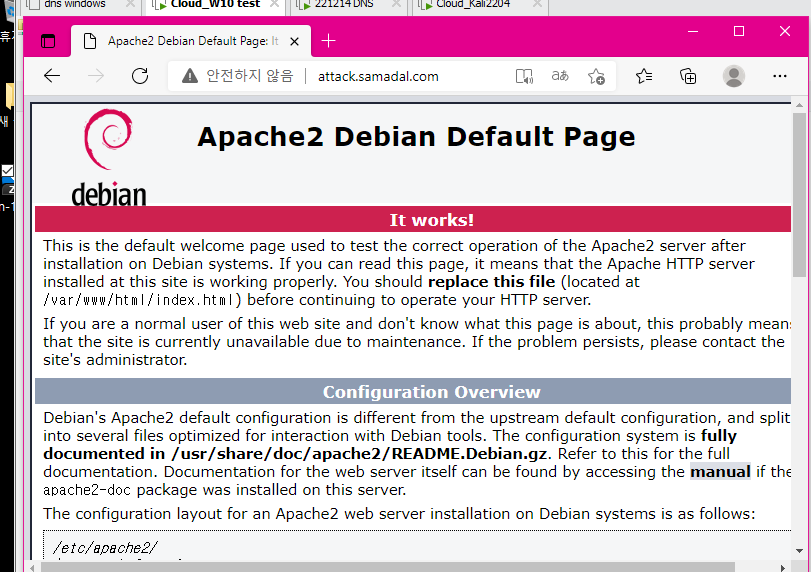Open a new browser tab with plus
The image size is (811, 572).
point(328,40)
